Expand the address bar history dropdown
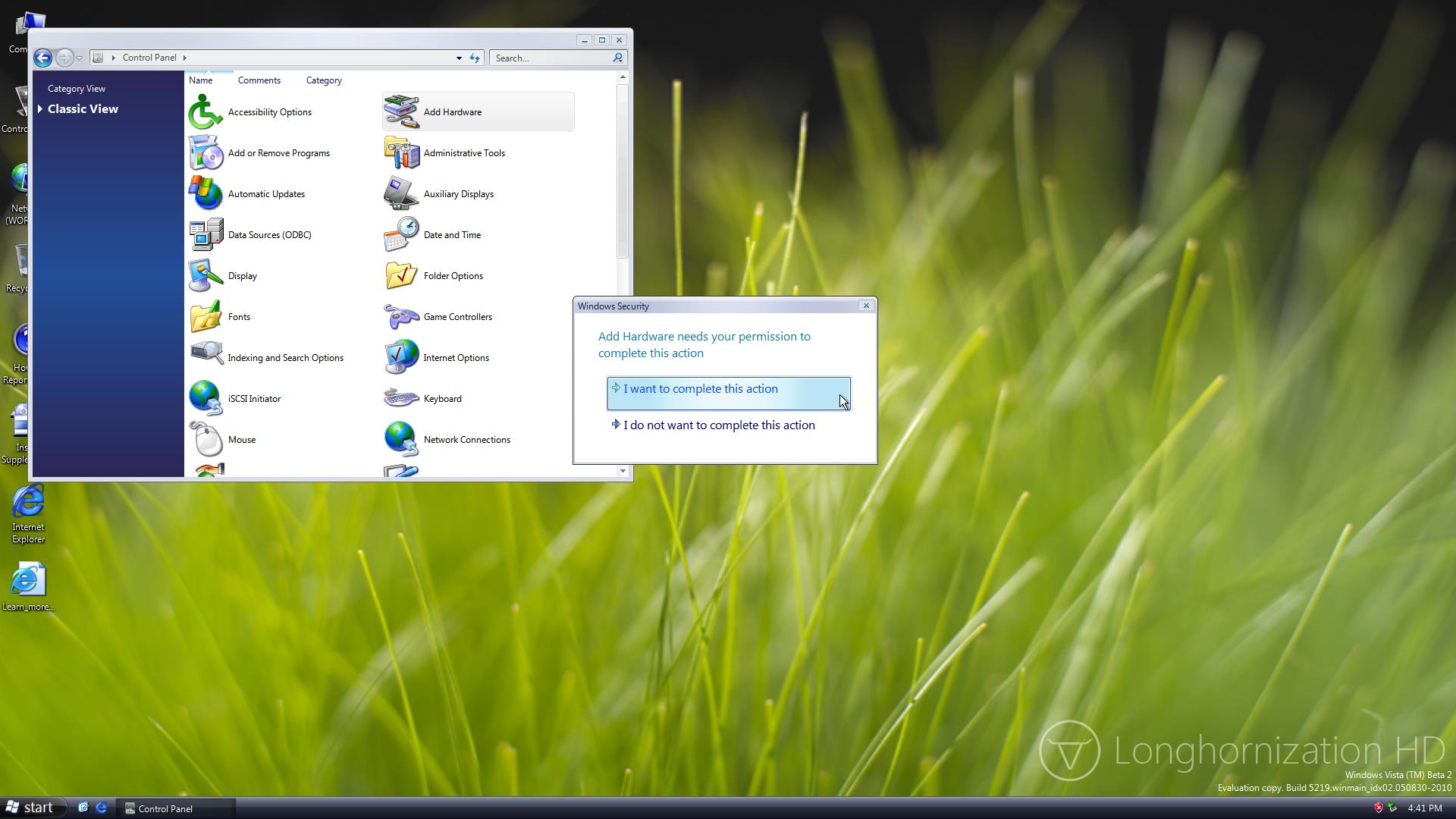This screenshot has width=1456, height=819. [x=459, y=58]
